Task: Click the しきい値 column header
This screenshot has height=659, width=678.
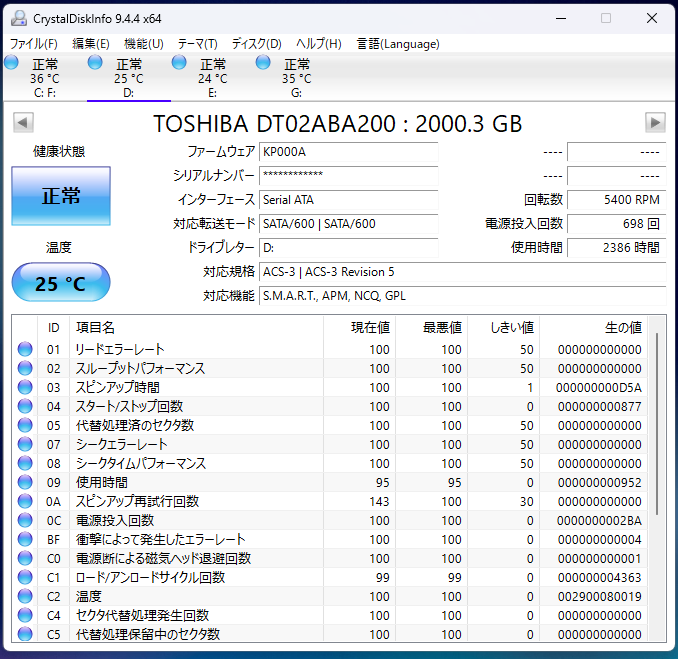Action: coord(504,328)
